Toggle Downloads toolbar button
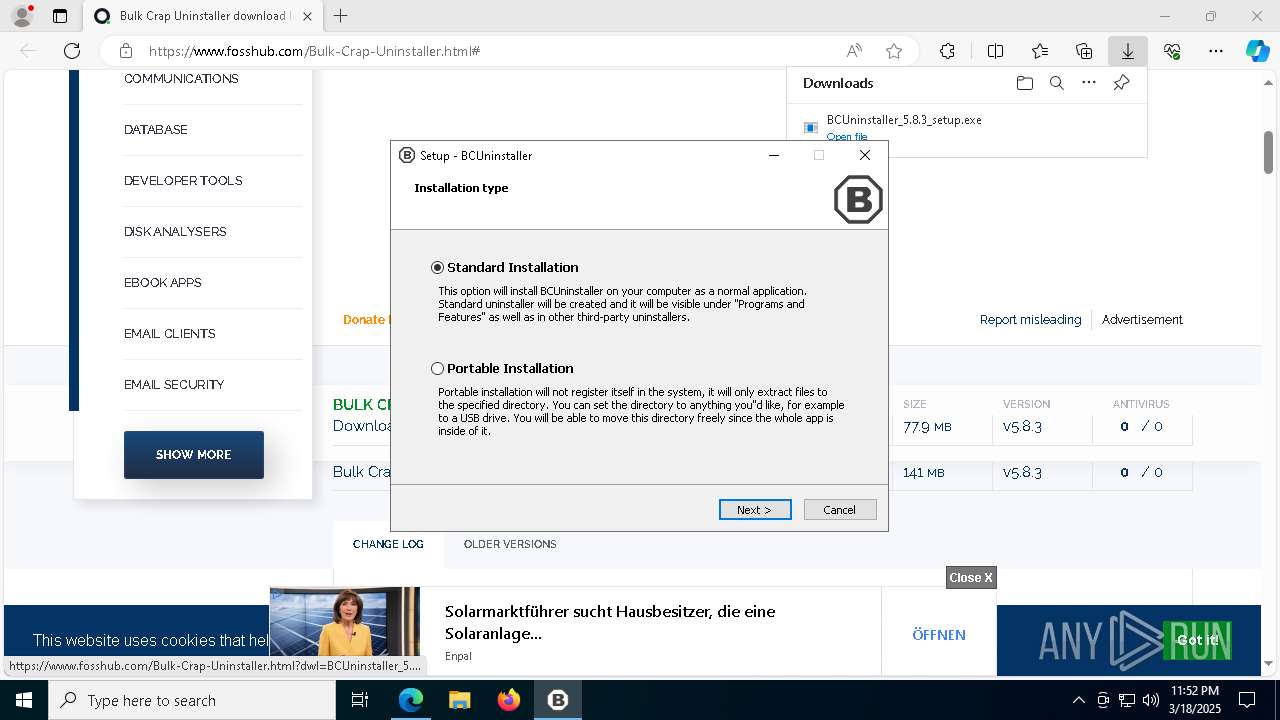The height and width of the screenshot is (720, 1280). [1128, 51]
